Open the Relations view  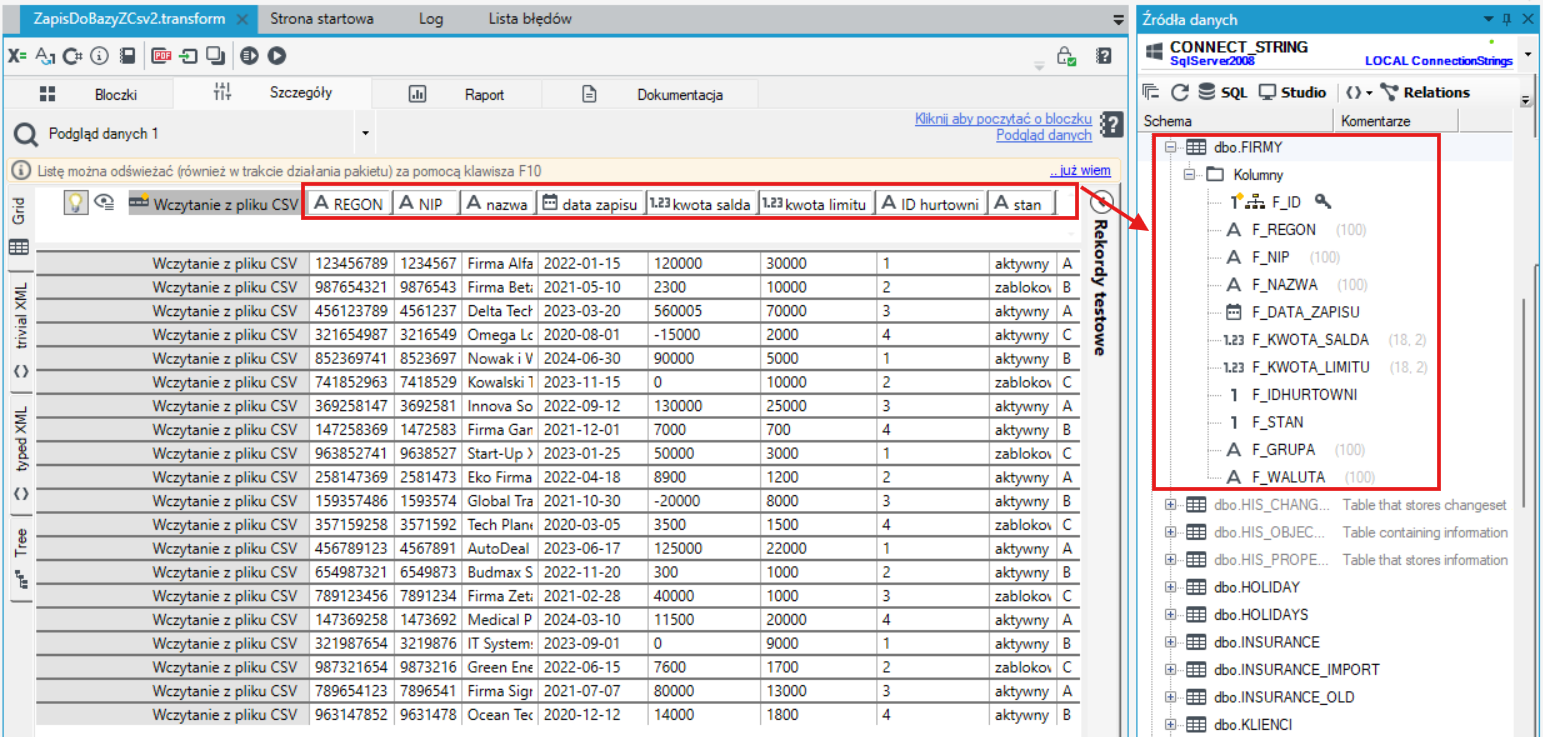coord(1425,92)
